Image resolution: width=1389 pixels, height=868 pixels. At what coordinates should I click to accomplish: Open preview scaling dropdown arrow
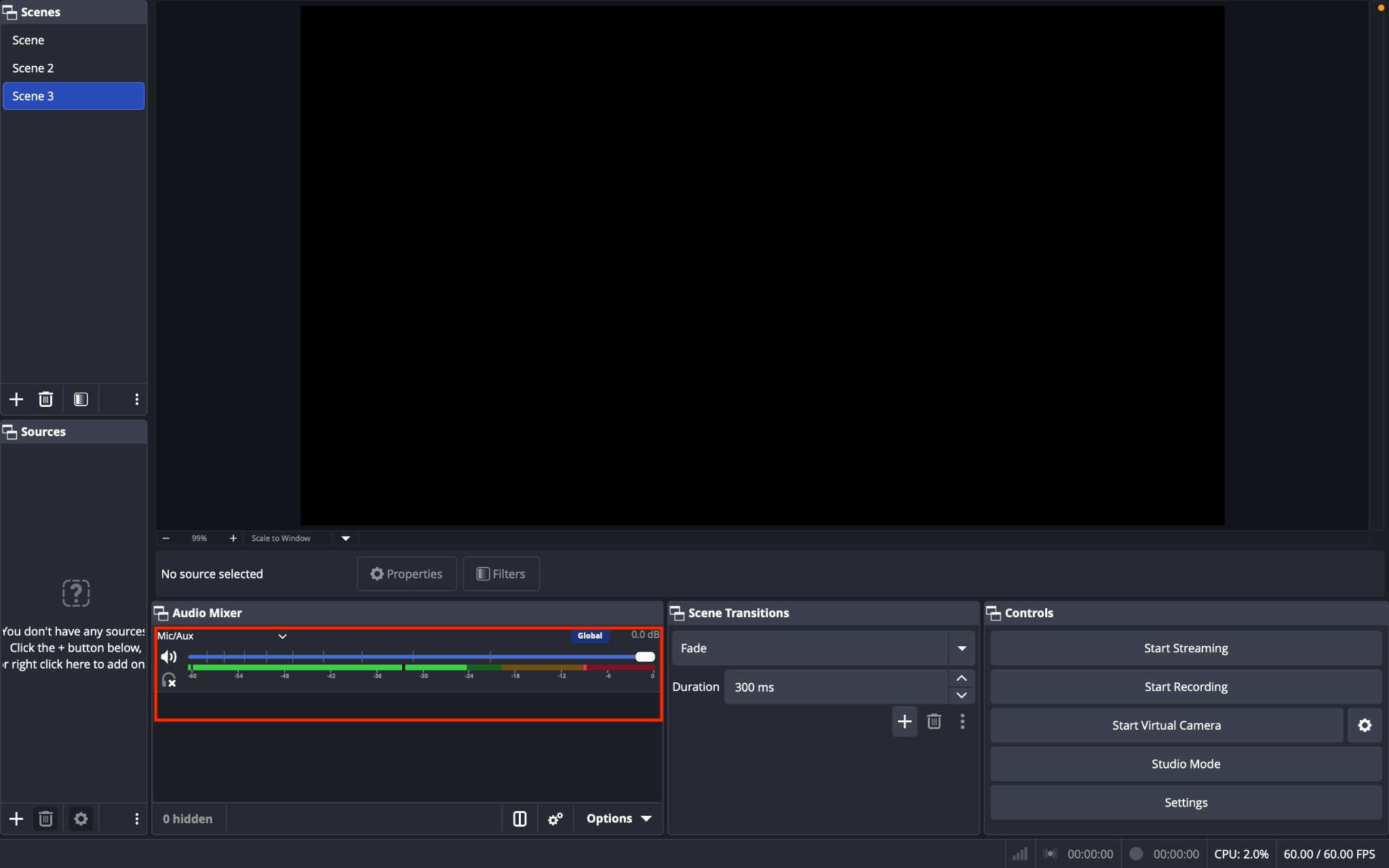(x=345, y=538)
